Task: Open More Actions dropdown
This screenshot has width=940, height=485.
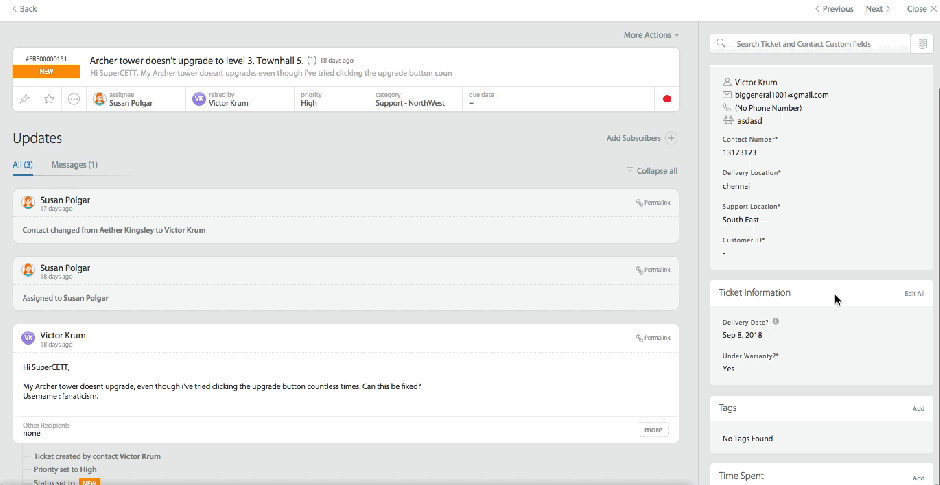Action: click(651, 35)
